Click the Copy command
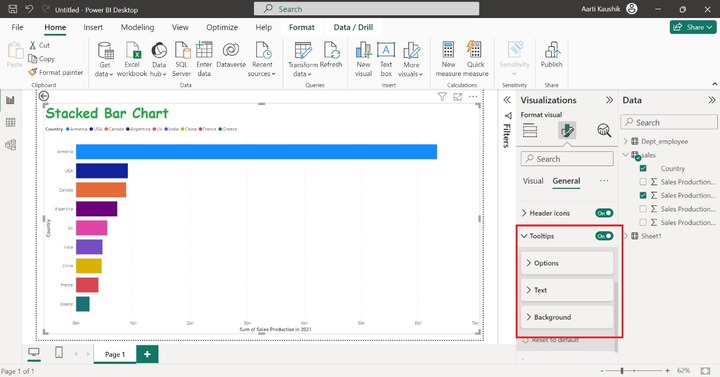Screen dimensions: 720x377 point(41,59)
